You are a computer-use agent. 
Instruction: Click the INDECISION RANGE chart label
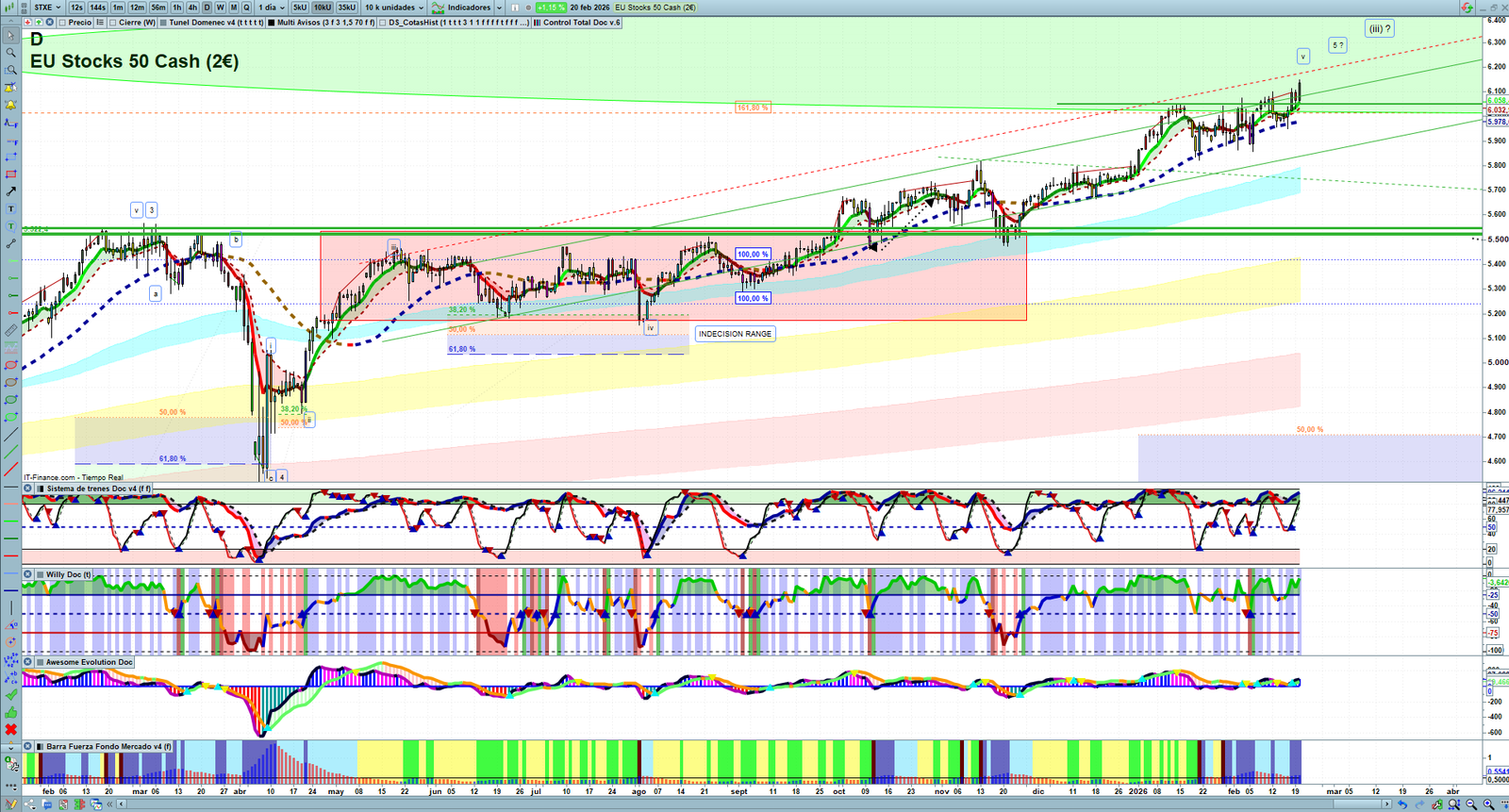pyautogui.click(x=735, y=334)
